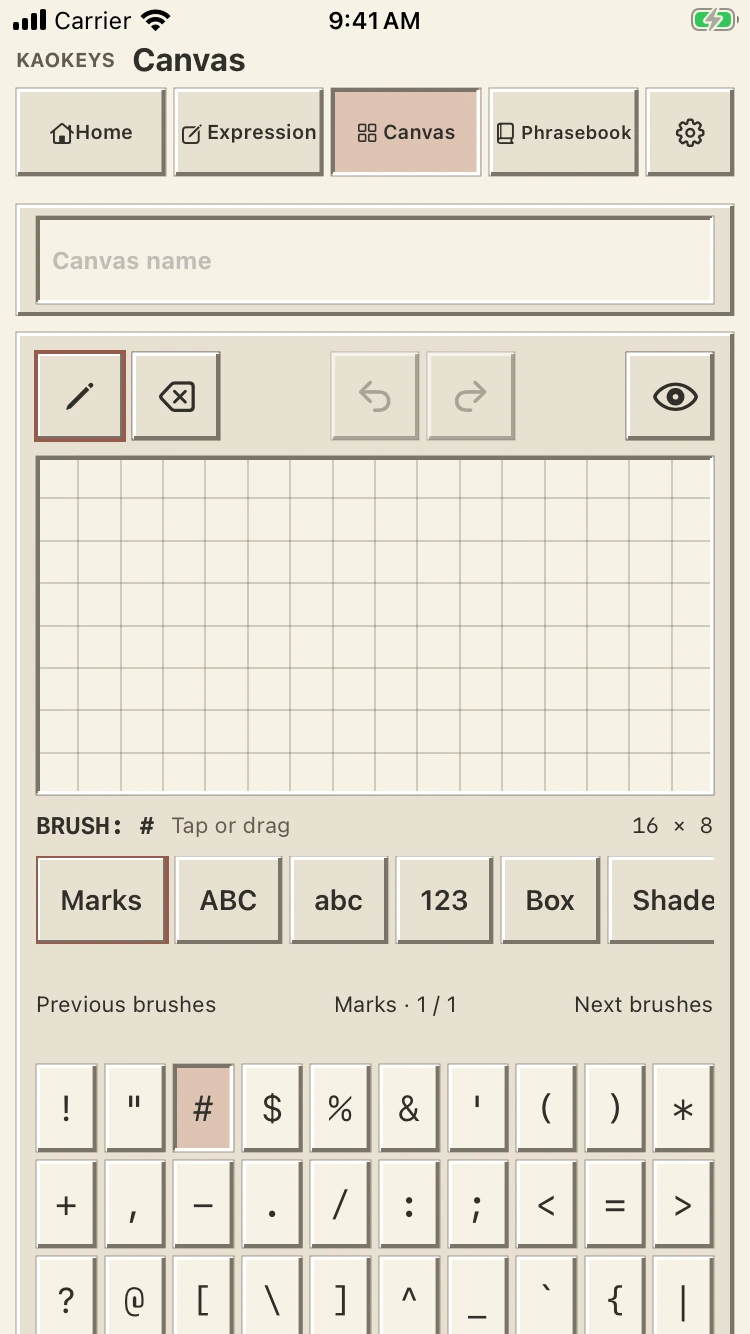The height and width of the screenshot is (1334, 750).
Task: Click the undo arrow button
Action: 375,396
